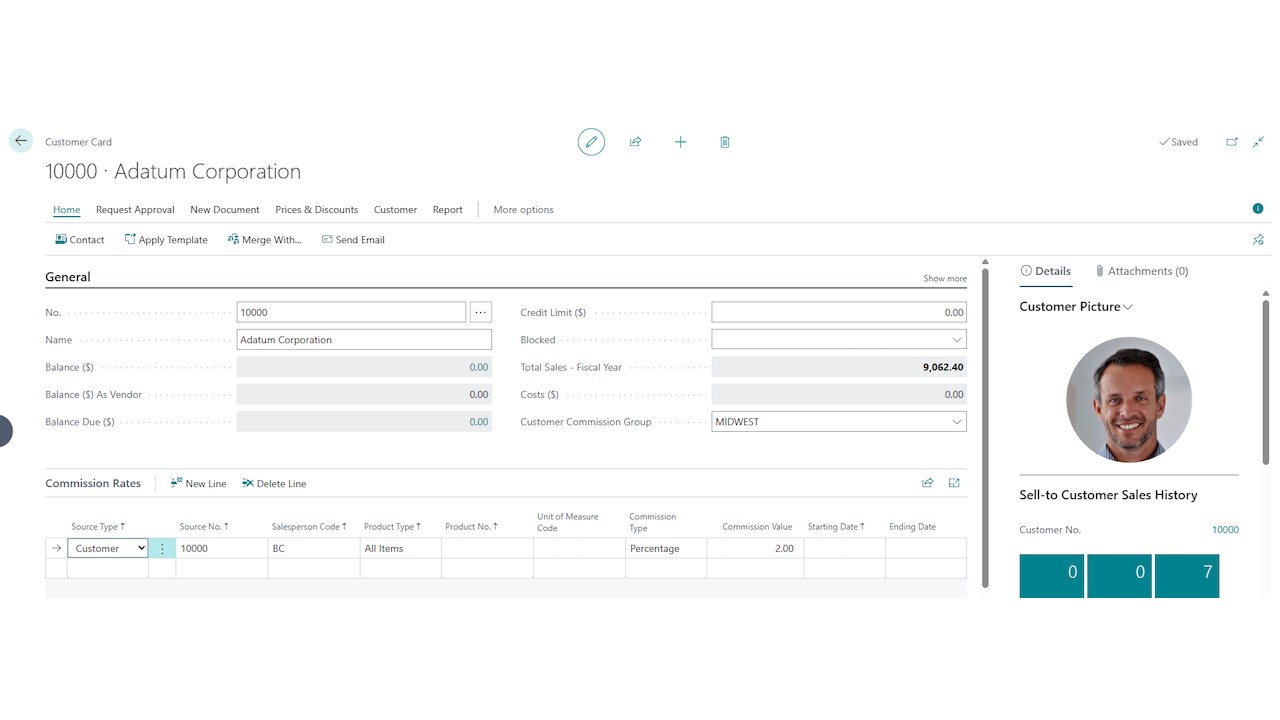Open the Customer menu

[x=395, y=210]
